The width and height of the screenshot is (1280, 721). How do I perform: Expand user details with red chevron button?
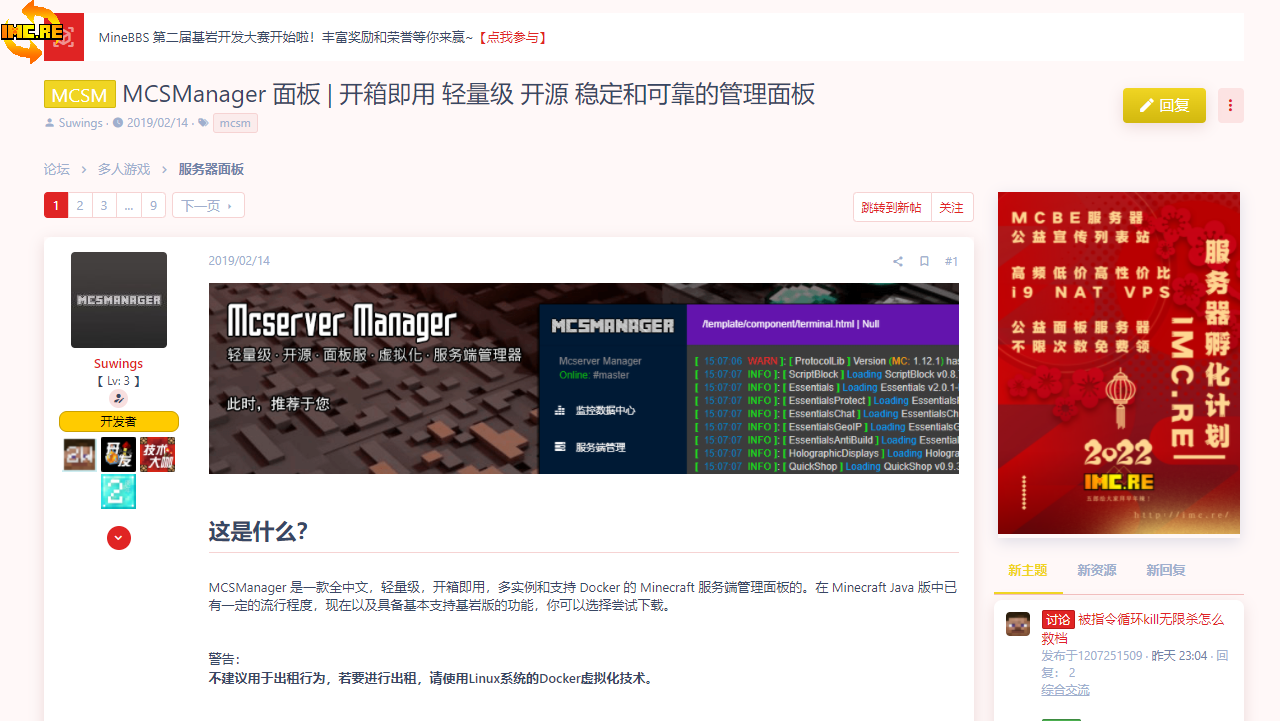[119, 538]
